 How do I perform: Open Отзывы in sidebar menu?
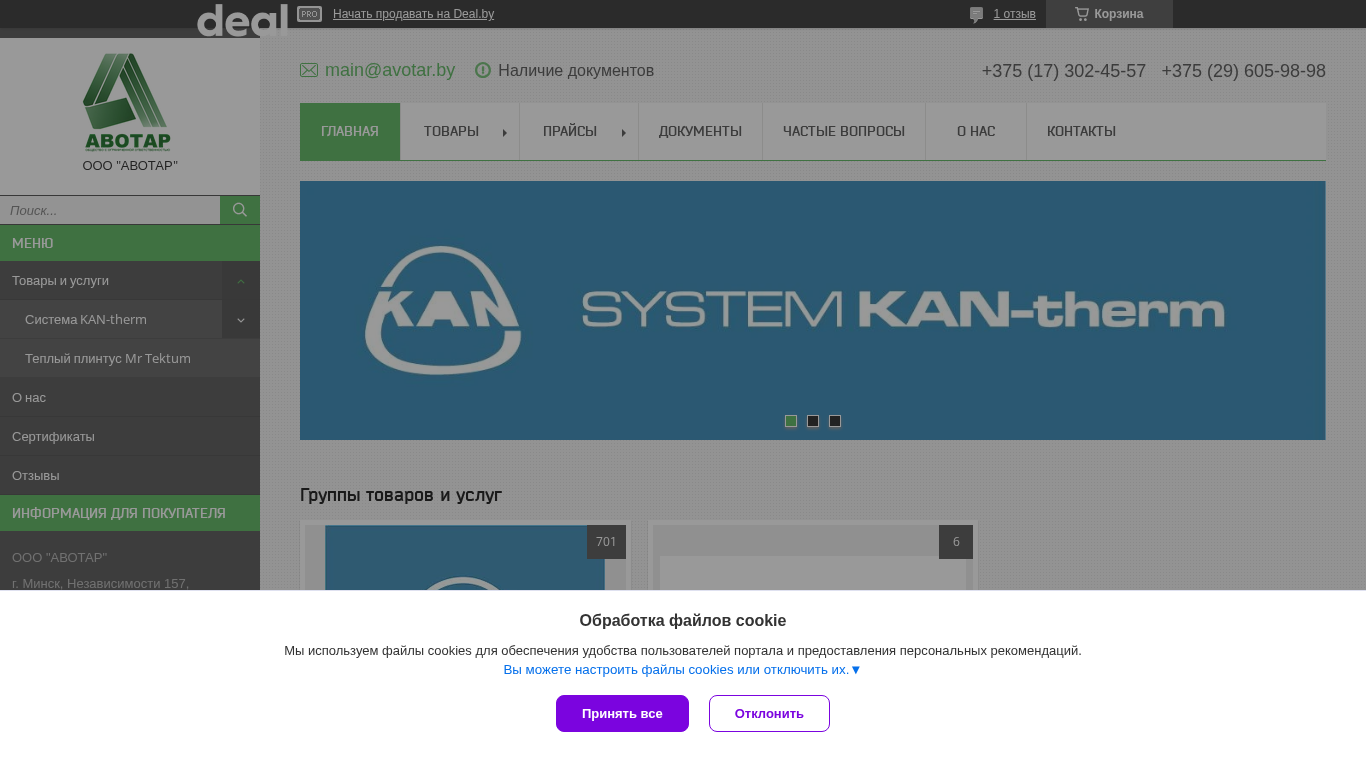[x=130, y=476]
